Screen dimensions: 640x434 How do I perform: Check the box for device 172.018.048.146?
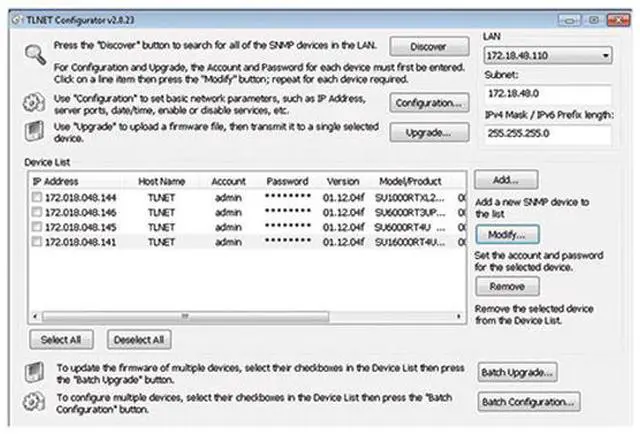coord(37,213)
